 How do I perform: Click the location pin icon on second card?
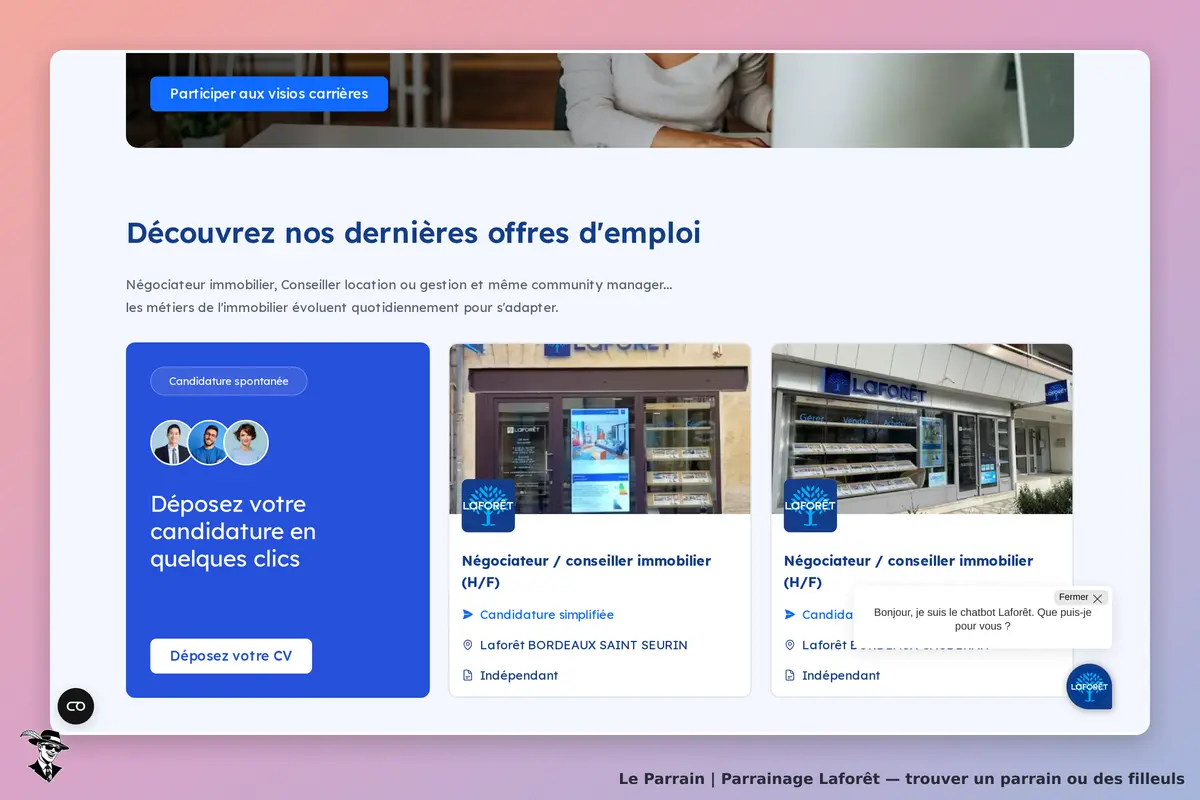pos(790,645)
